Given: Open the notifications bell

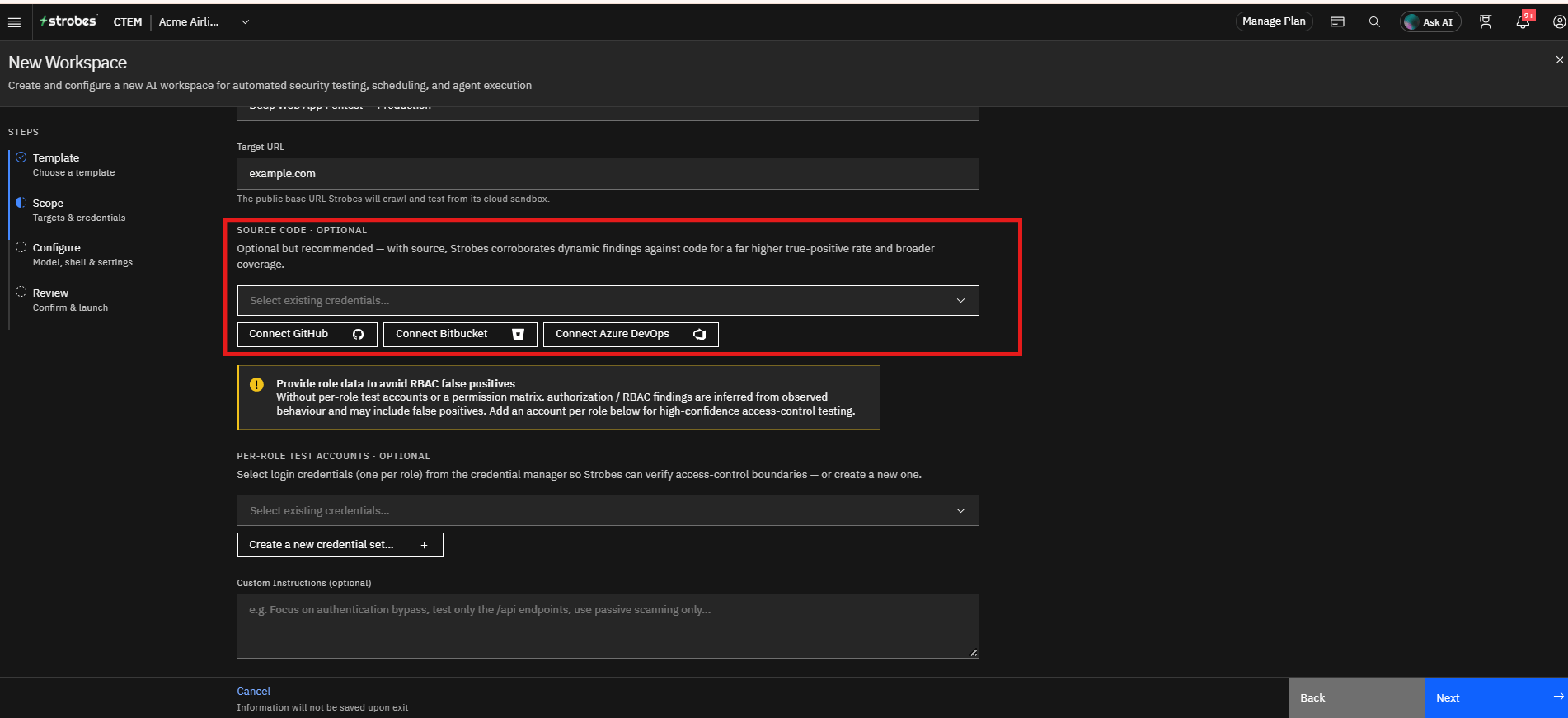Looking at the screenshot, I should (x=1523, y=22).
